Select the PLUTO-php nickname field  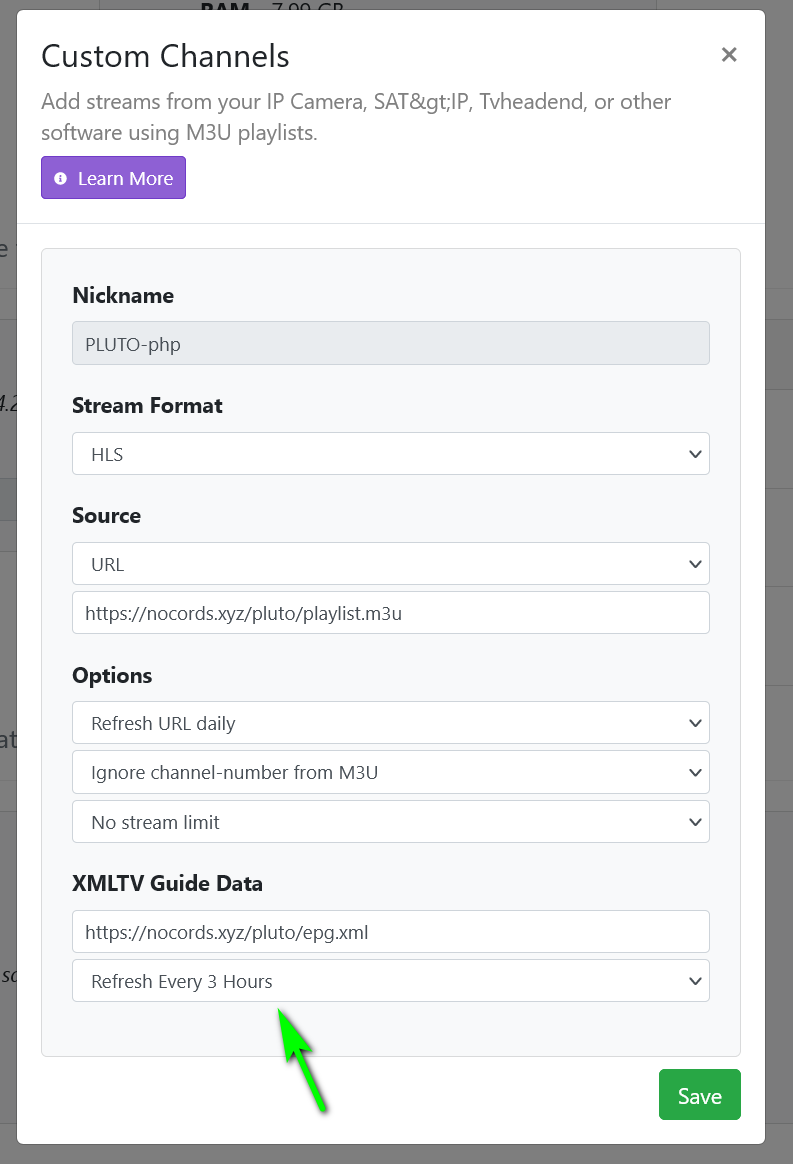tap(390, 343)
